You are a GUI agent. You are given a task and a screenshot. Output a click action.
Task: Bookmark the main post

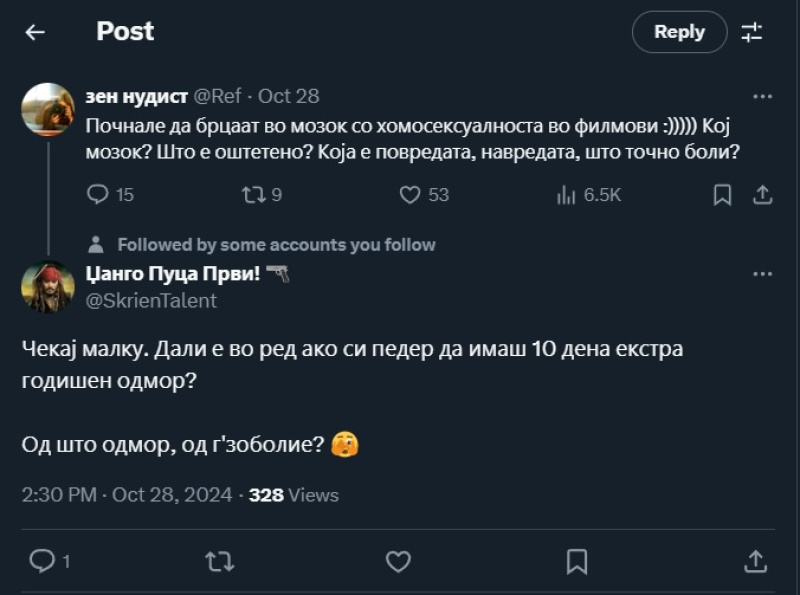click(577, 562)
